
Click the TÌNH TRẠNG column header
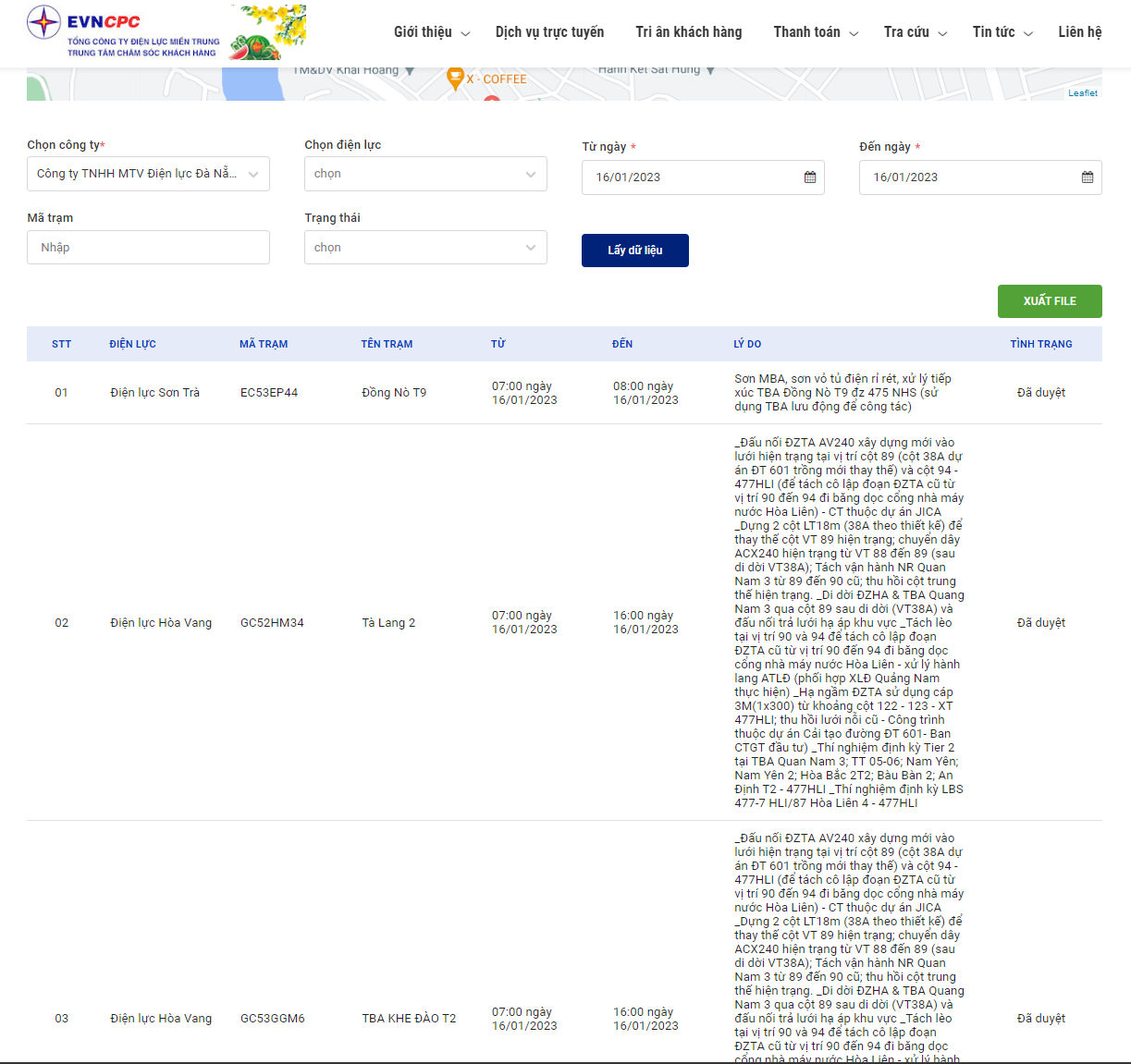(x=1041, y=344)
